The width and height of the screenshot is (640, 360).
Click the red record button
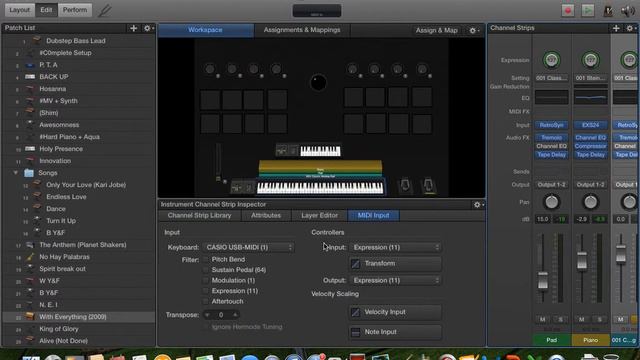pyautogui.click(x=567, y=10)
